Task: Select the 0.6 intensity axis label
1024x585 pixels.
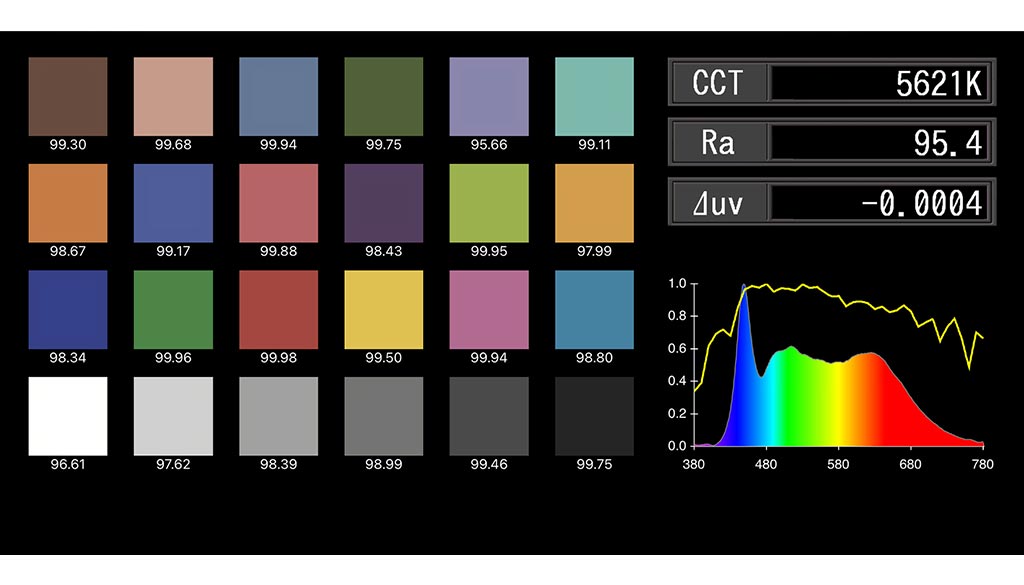Action: click(x=677, y=349)
